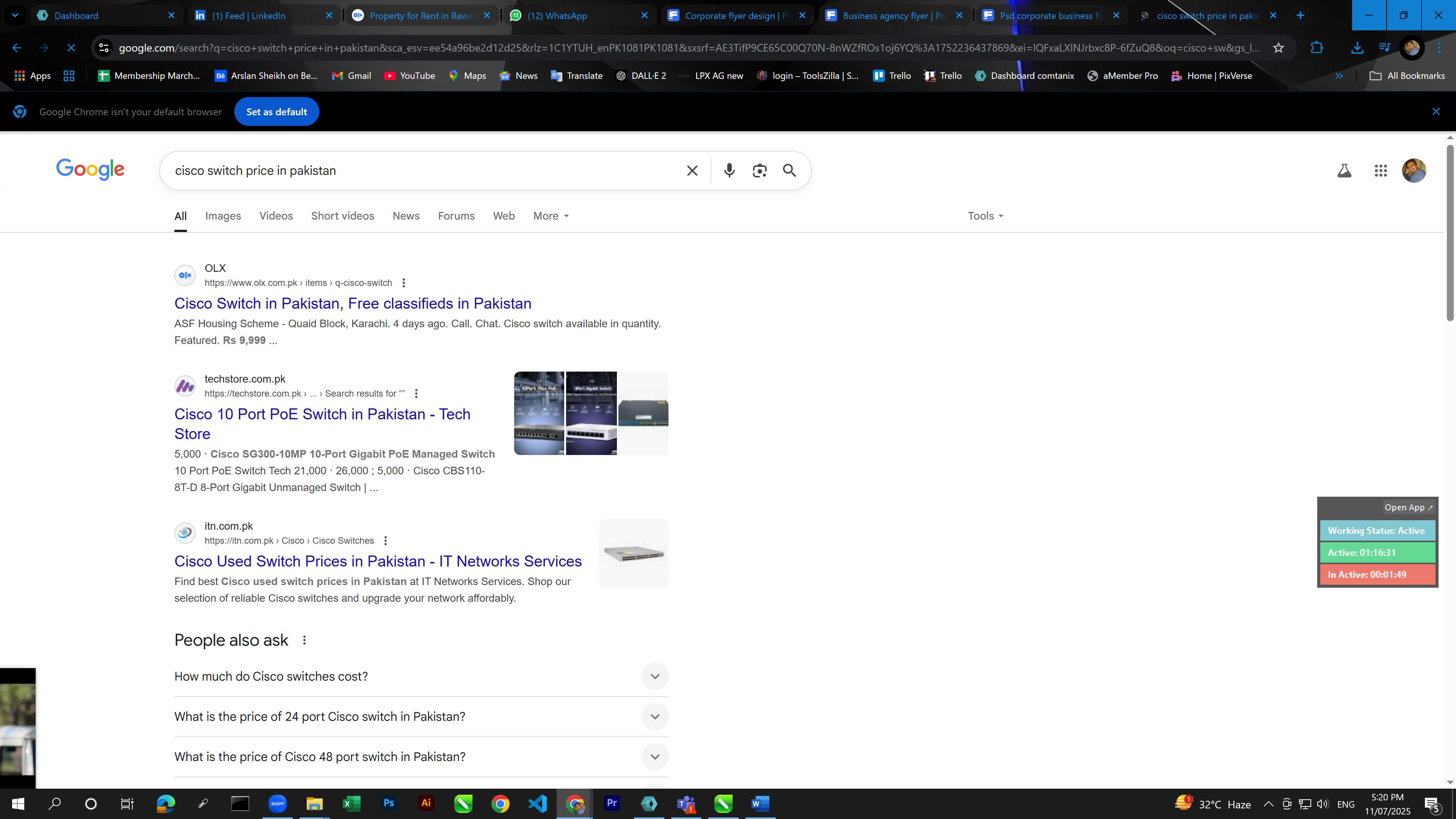1456x819 pixels.
Task: Click Open App in tracker widget
Action: tap(1409, 507)
